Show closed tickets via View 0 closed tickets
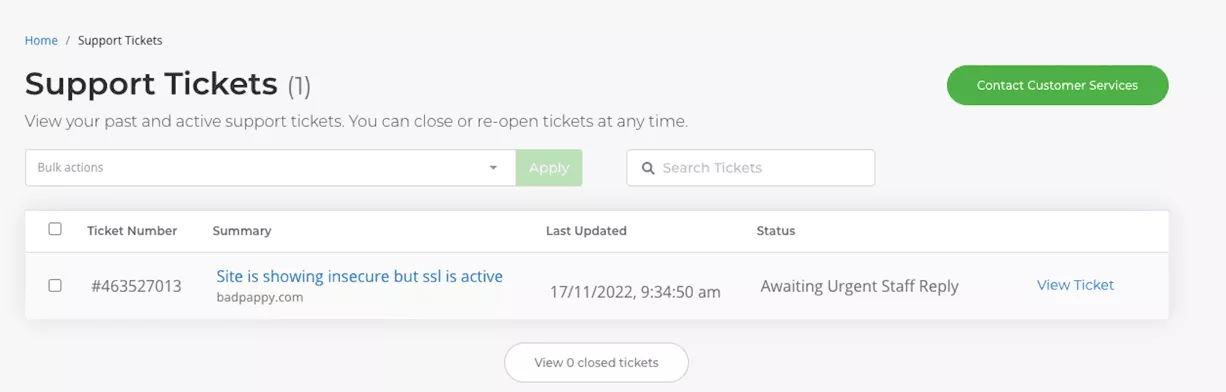The height and width of the screenshot is (392, 1226). click(596, 362)
